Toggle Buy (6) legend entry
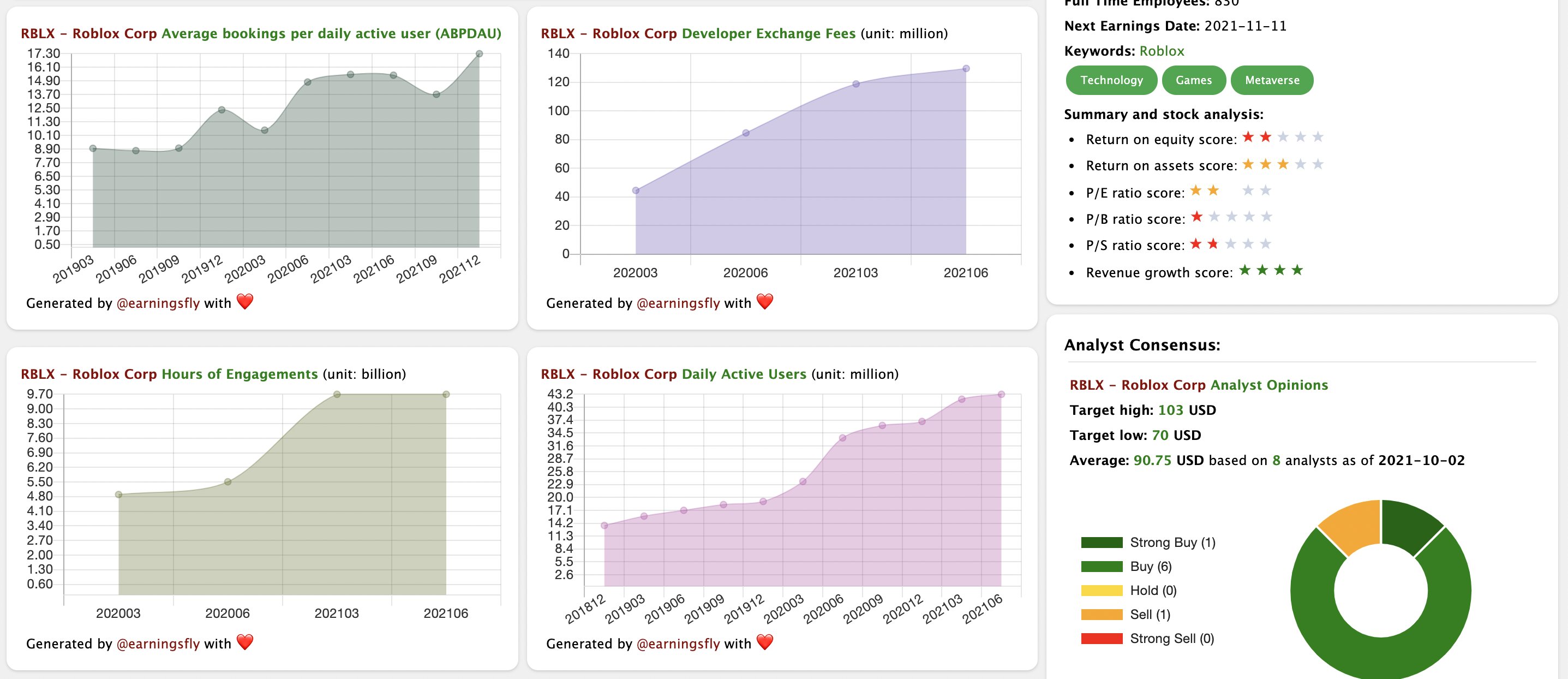This screenshot has width=1568, height=679. pyautogui.click(x=1126, y=567)
